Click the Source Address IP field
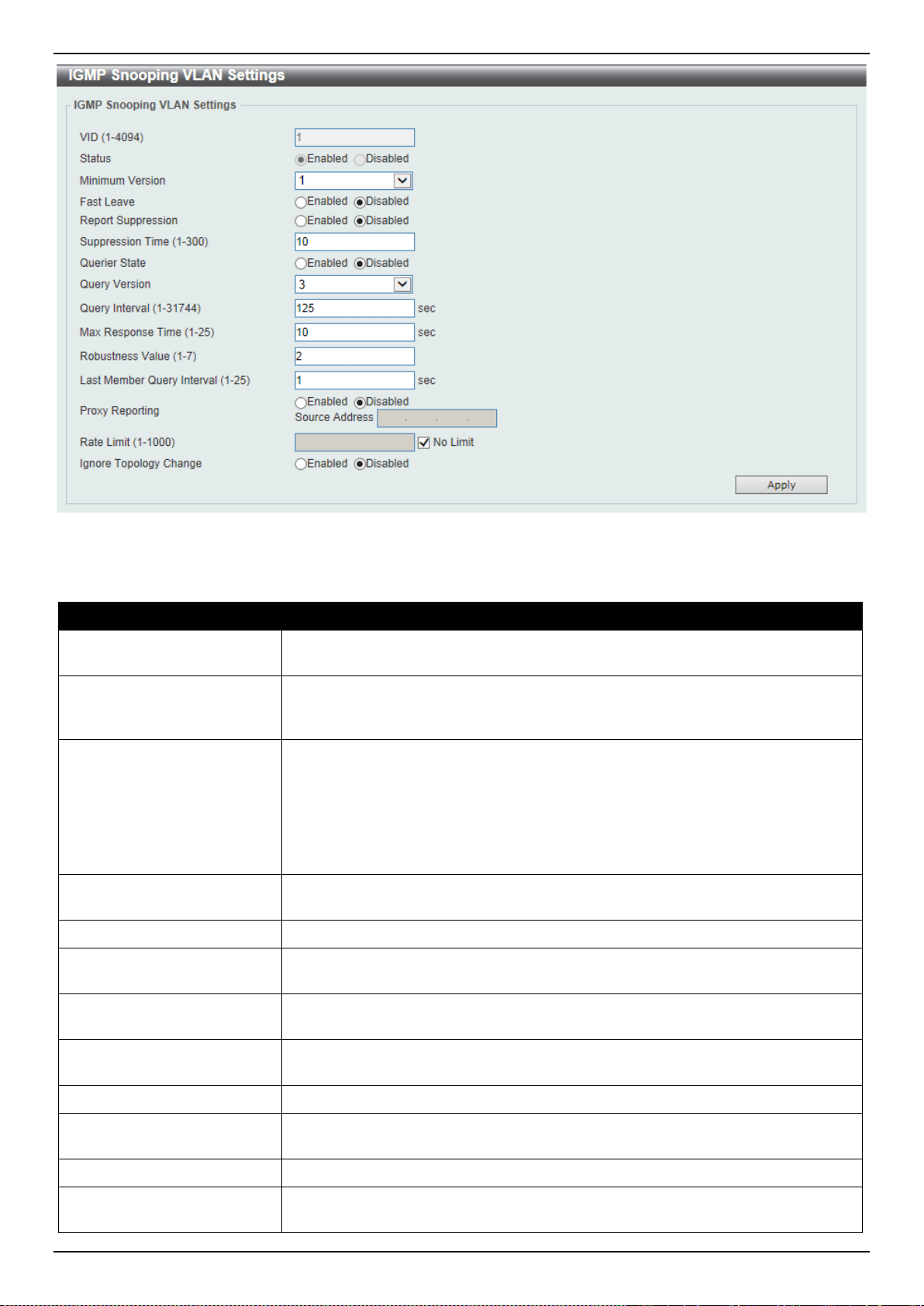This screenshot has width=924, height=1306. [436, 419]
